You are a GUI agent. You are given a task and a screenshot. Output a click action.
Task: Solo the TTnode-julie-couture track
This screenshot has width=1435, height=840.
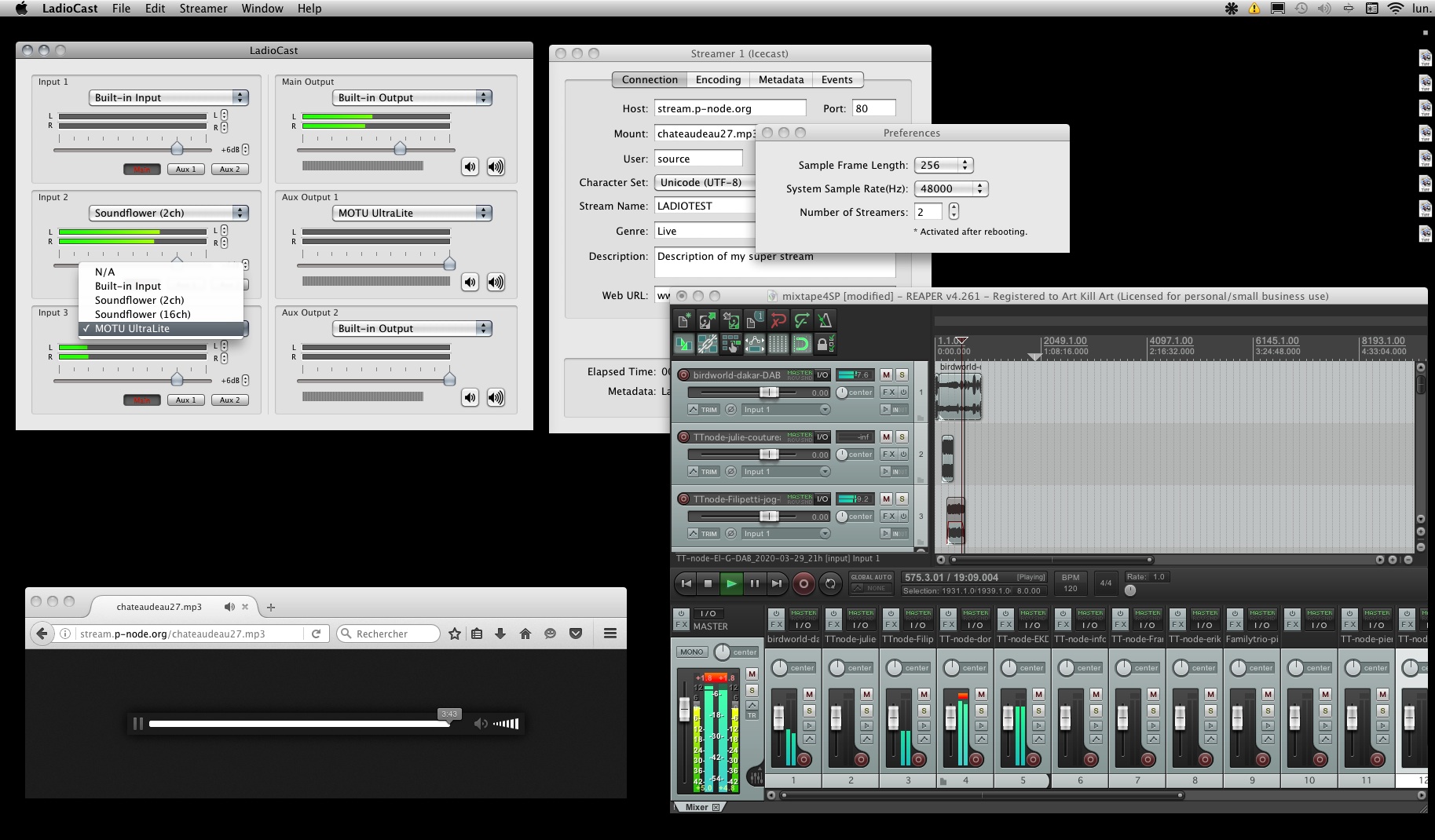pyautogui.click(x=902, y=437)
